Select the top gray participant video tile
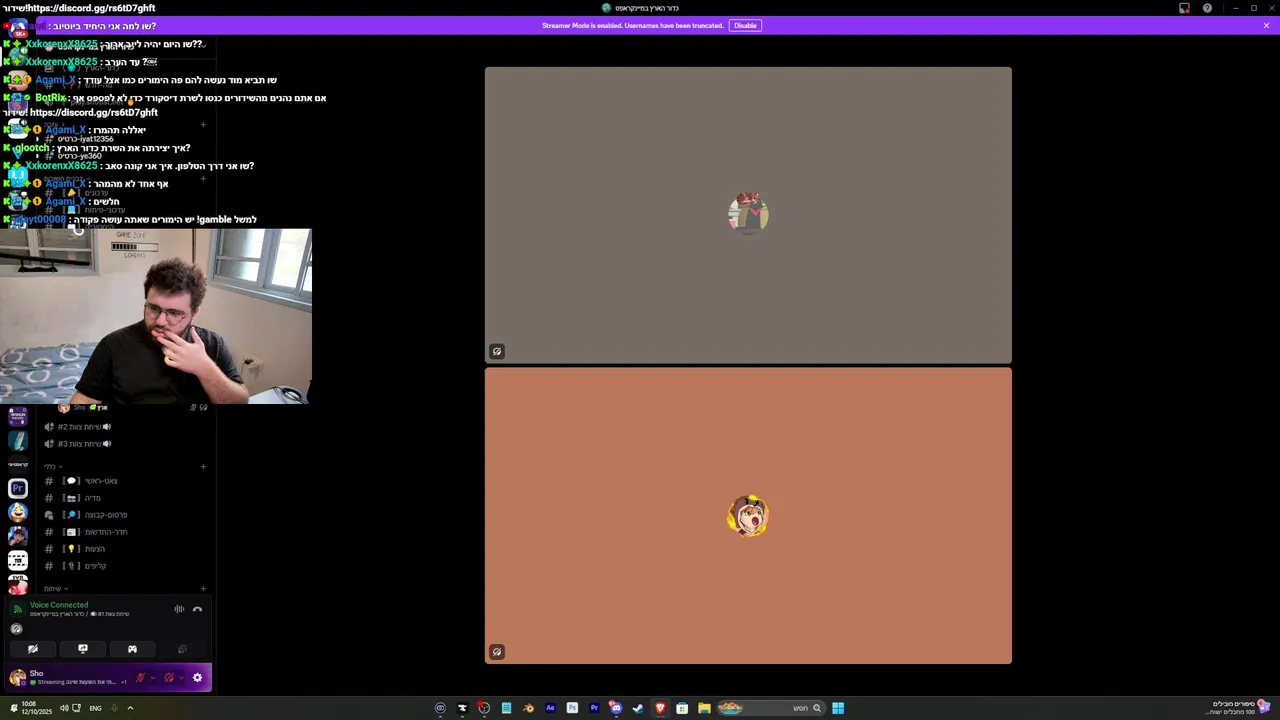 coord(748,215)
